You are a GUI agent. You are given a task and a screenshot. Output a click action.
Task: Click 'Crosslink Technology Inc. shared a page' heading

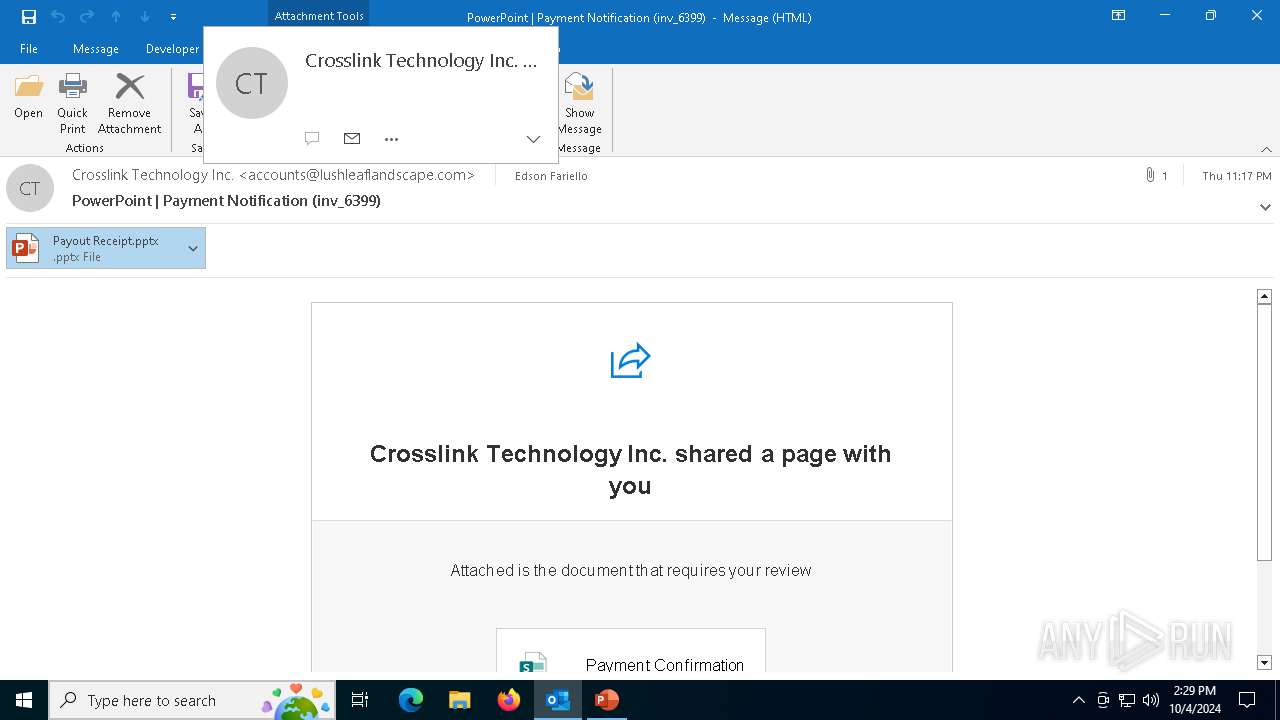pos(630,470)
